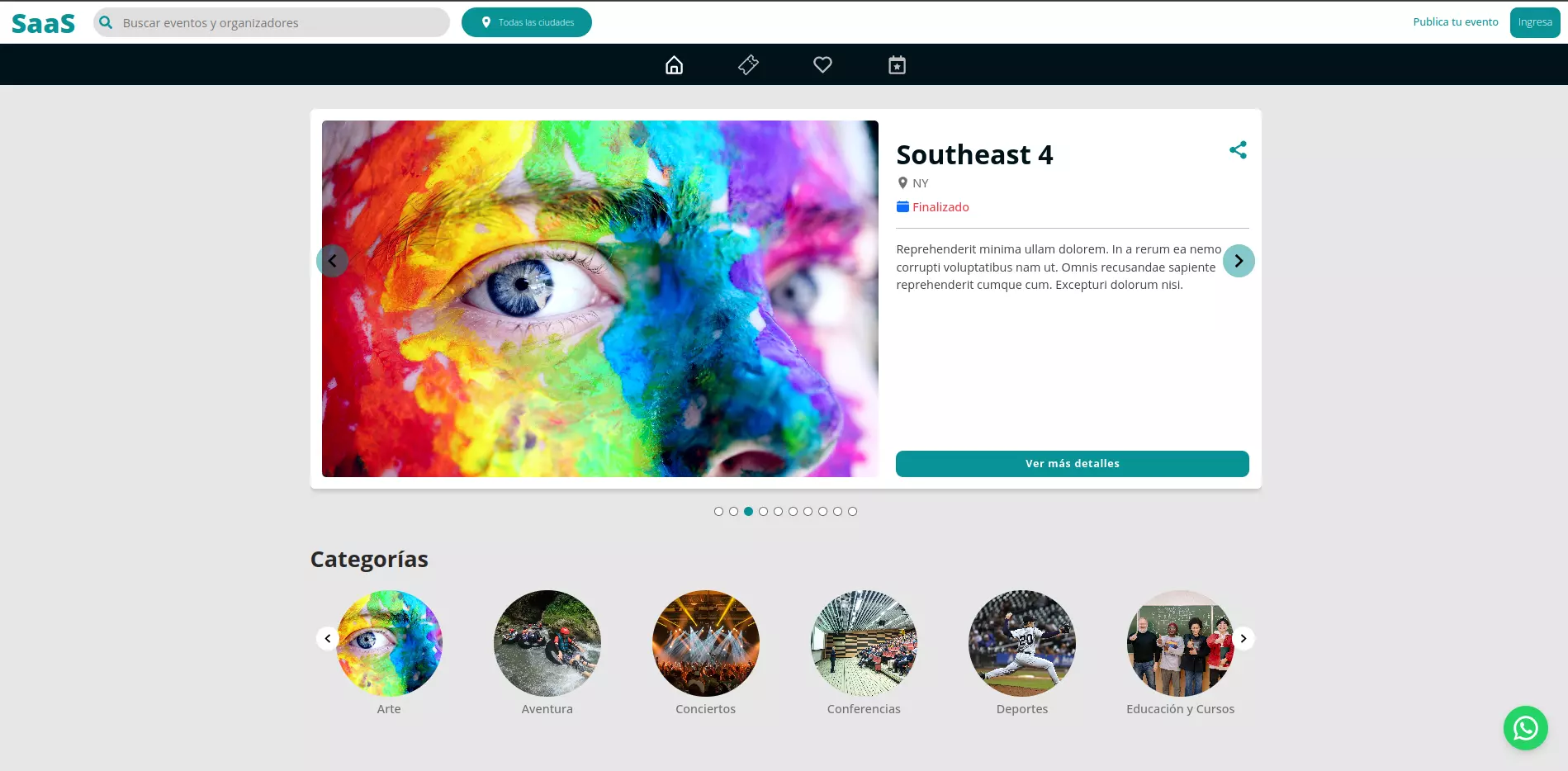The width and height of the screenshot is (1568, 771).
Task: Open the Conciertos category thumbnail
Action: click(x=705, y=643)
